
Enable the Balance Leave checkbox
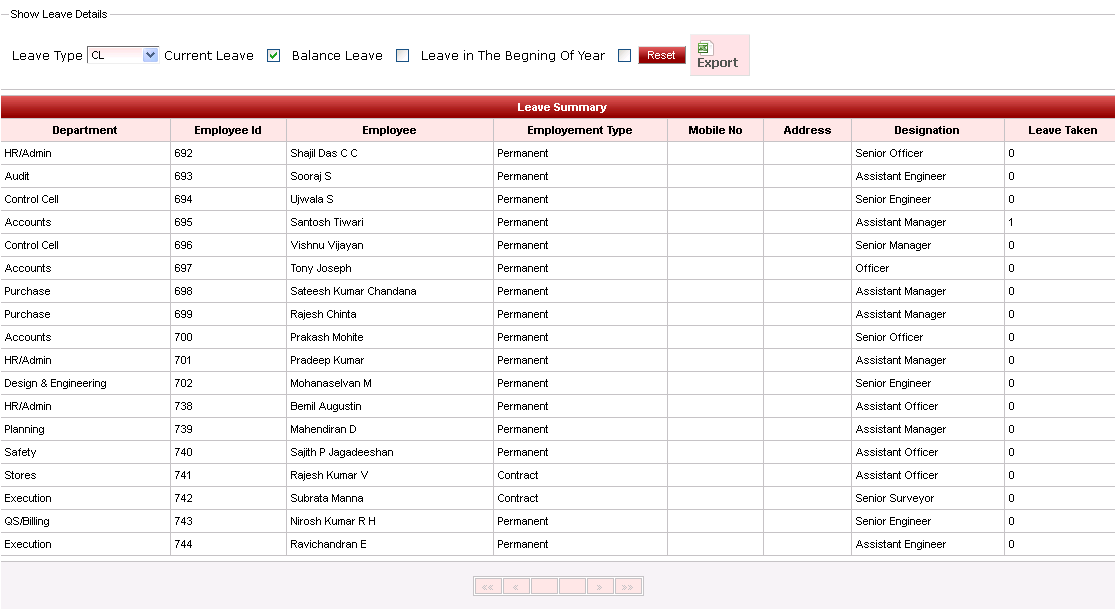(402, 56)
